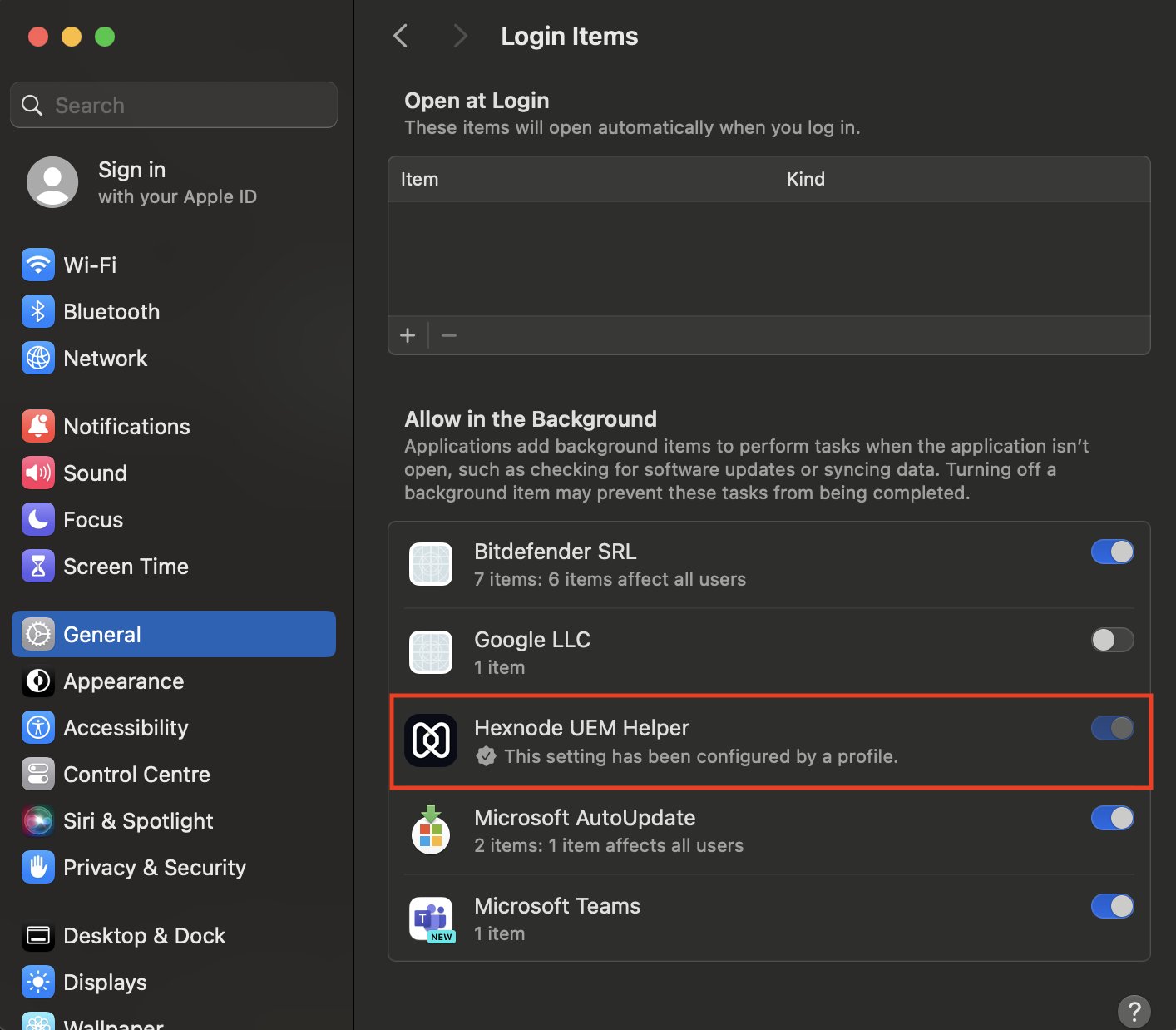Turn off Microsoft AutoUpdate toggle
1176x1030 pixels.
[1113, 818]
